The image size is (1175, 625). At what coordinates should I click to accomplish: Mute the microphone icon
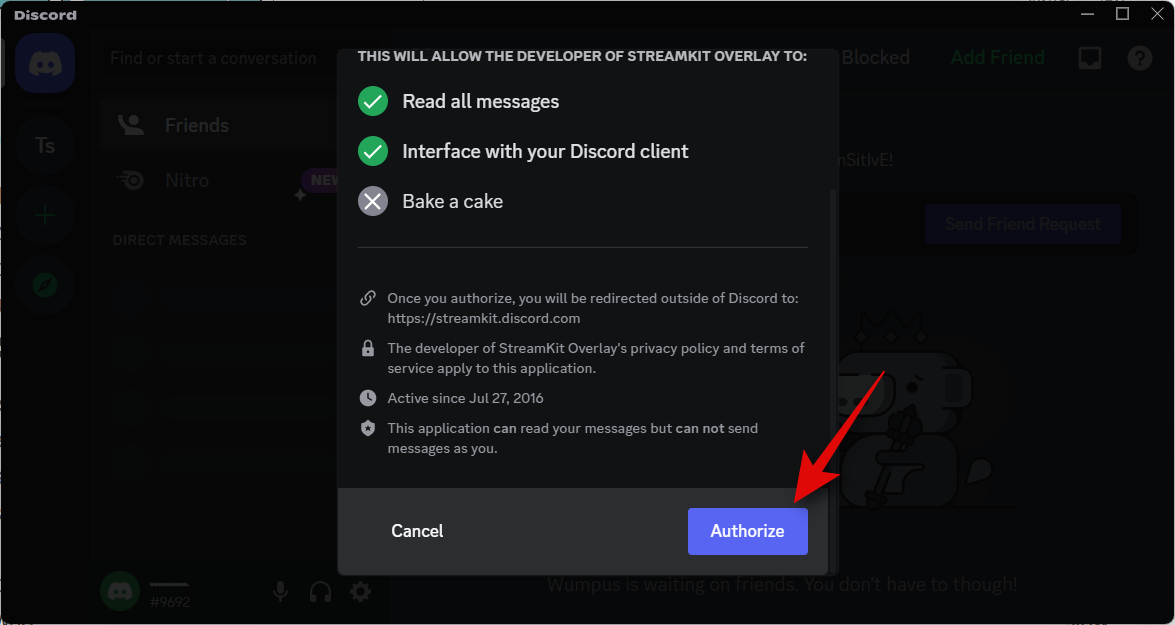[x=281, y=592]
